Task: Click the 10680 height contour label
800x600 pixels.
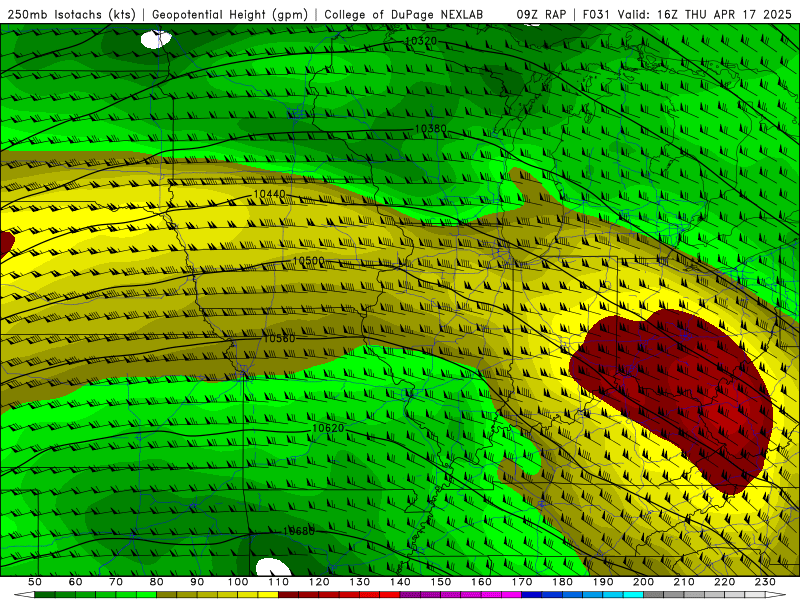Action: [298, 531]
